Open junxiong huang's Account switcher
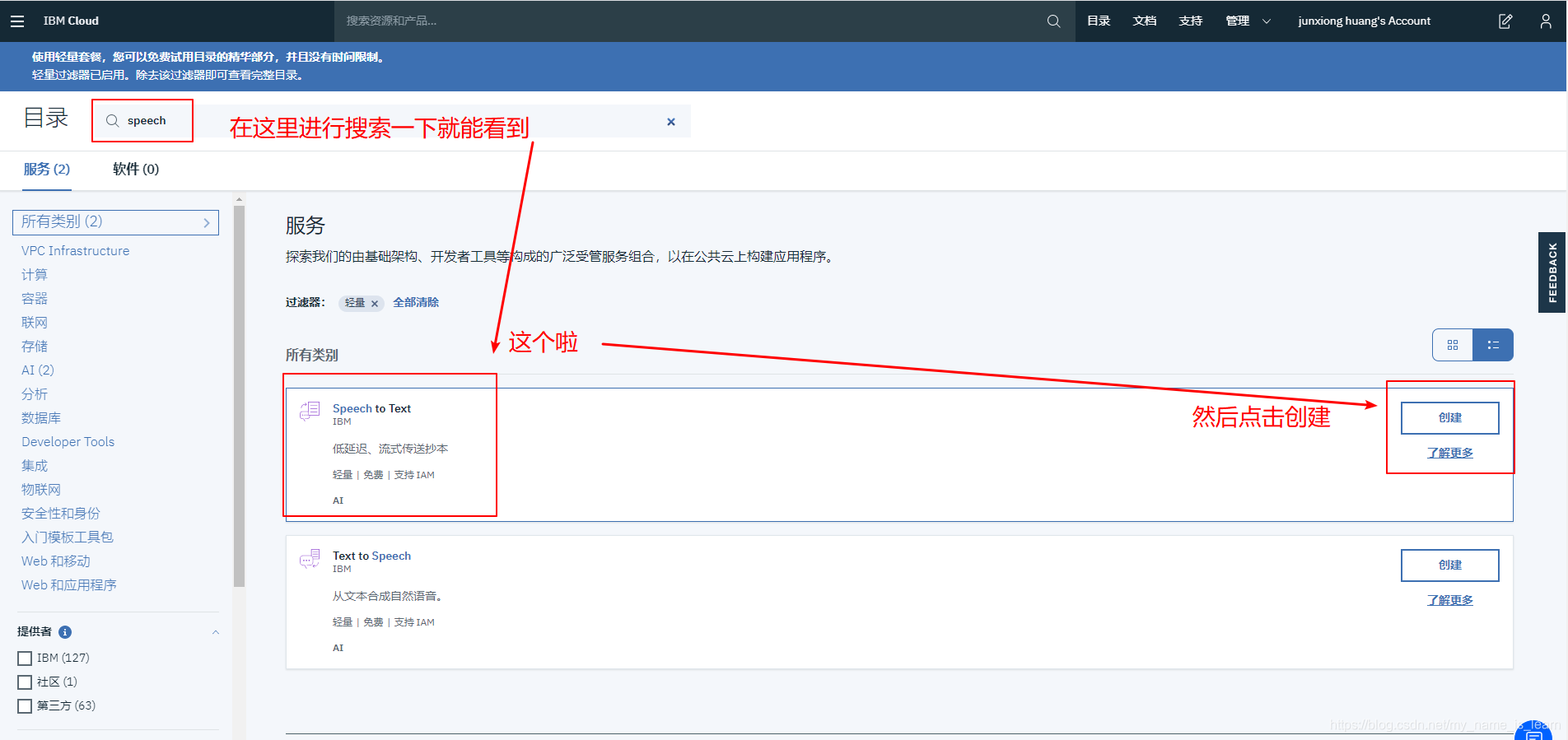 coord(1364,21)
